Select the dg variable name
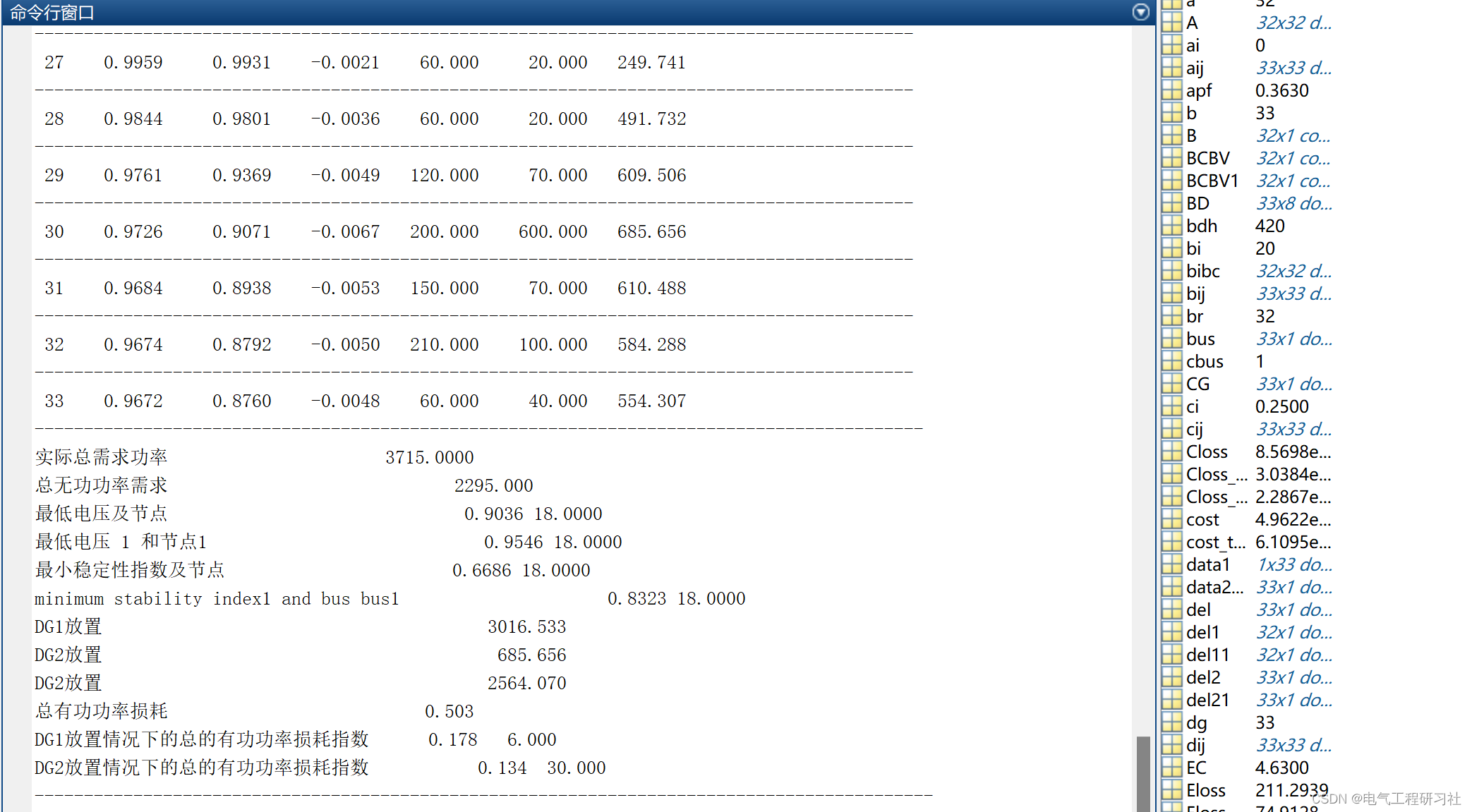 pyautogui.click(x=1196, y=722)
